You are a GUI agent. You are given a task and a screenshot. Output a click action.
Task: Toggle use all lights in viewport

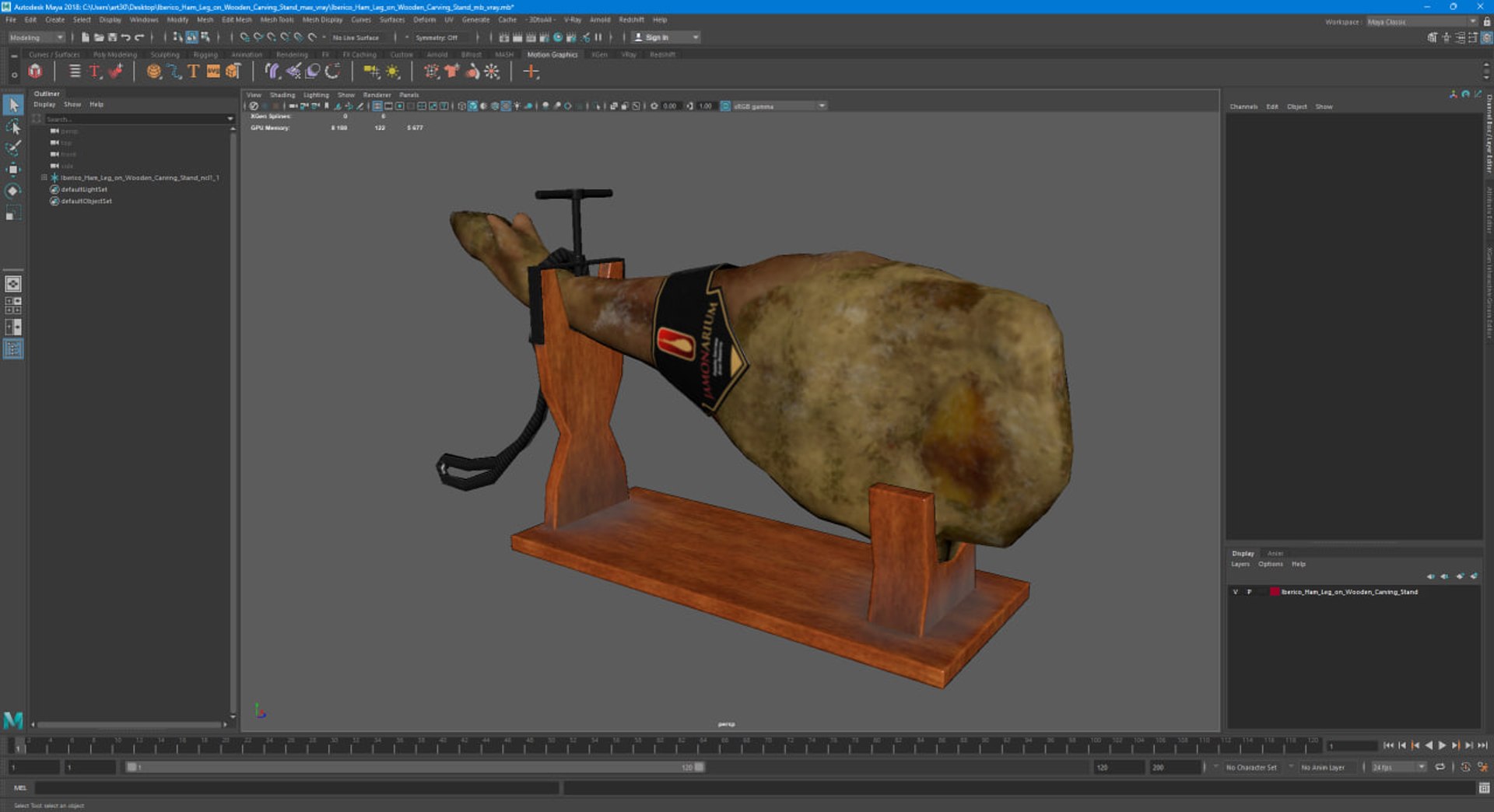coord(516,106)
